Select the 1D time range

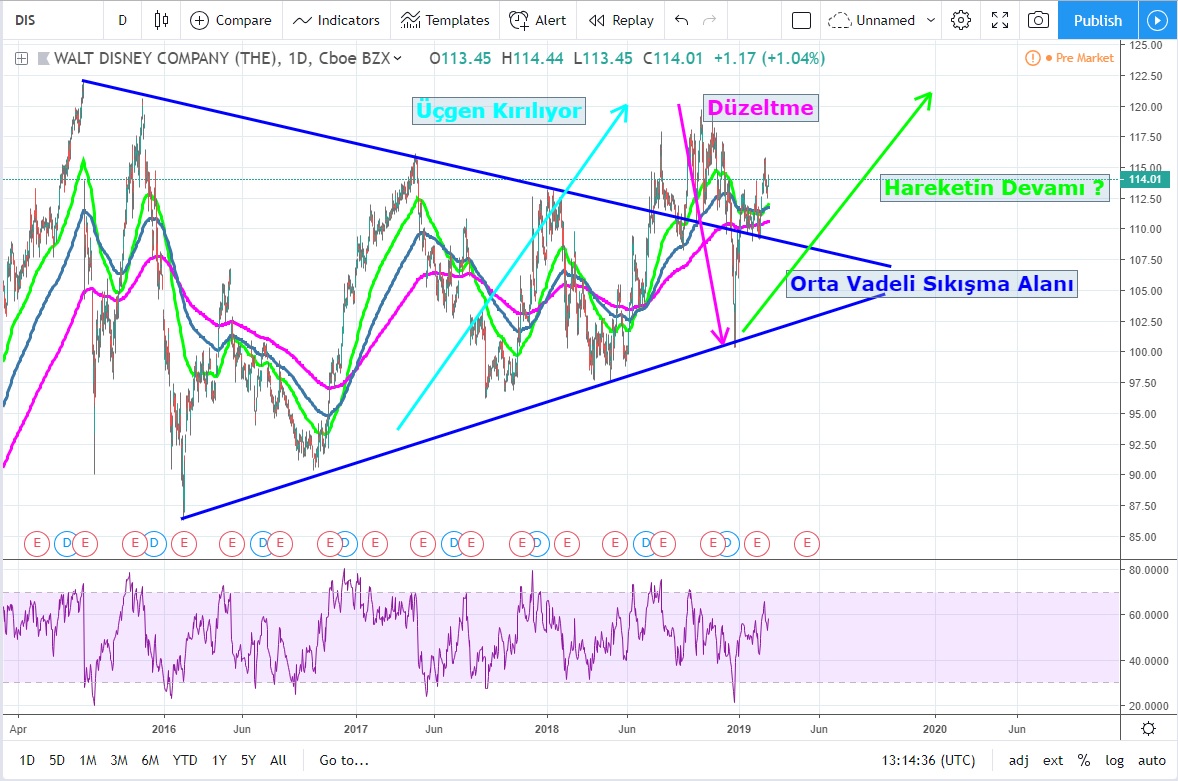pyautogui.click(x=27, y=760)
